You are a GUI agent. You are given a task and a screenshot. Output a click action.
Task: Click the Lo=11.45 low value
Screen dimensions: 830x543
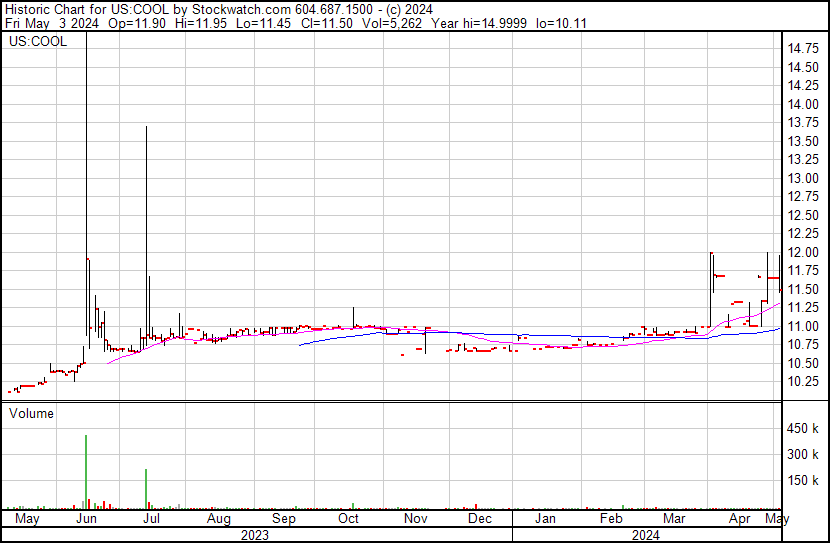pyautogui.click(x=264, y=23)
